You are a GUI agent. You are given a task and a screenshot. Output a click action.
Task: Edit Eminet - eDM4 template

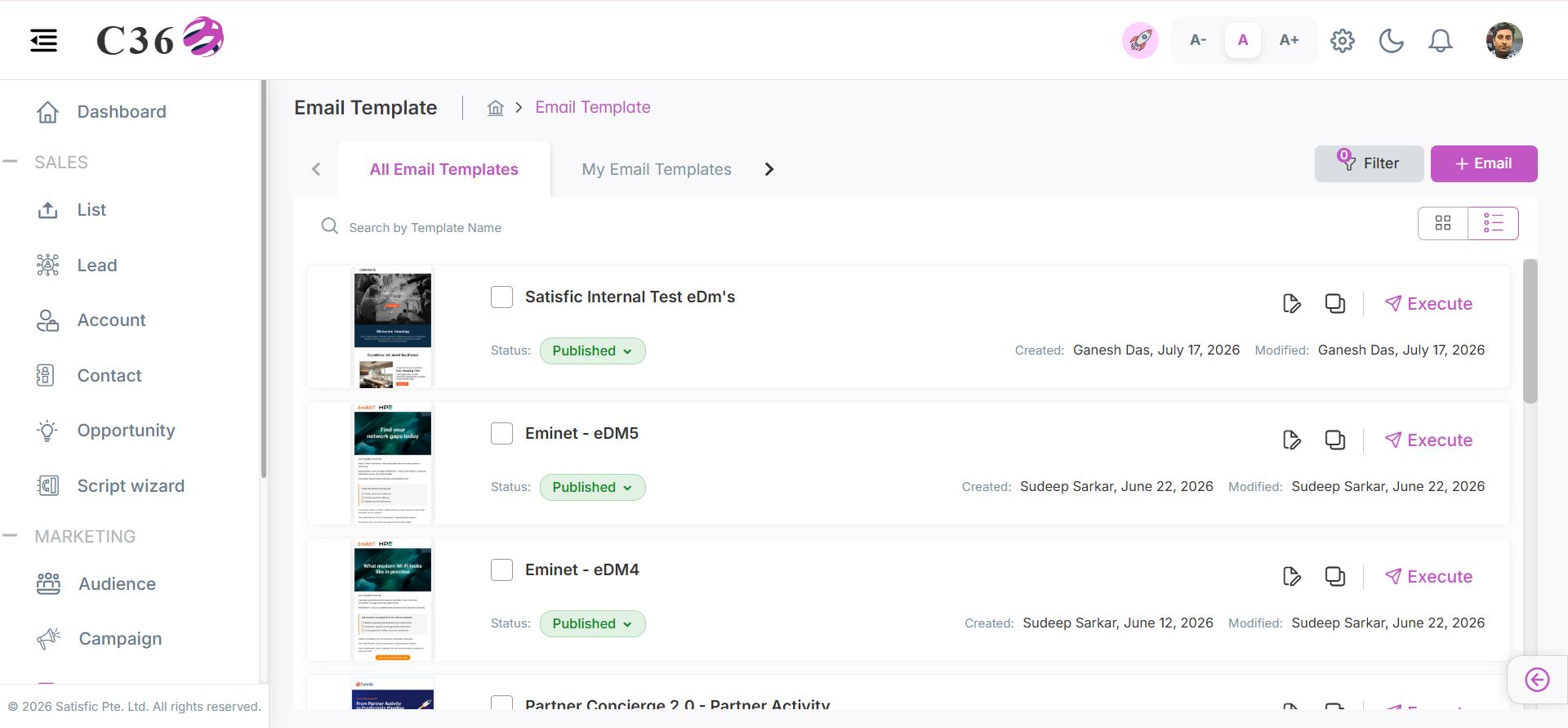[1292, 576]
